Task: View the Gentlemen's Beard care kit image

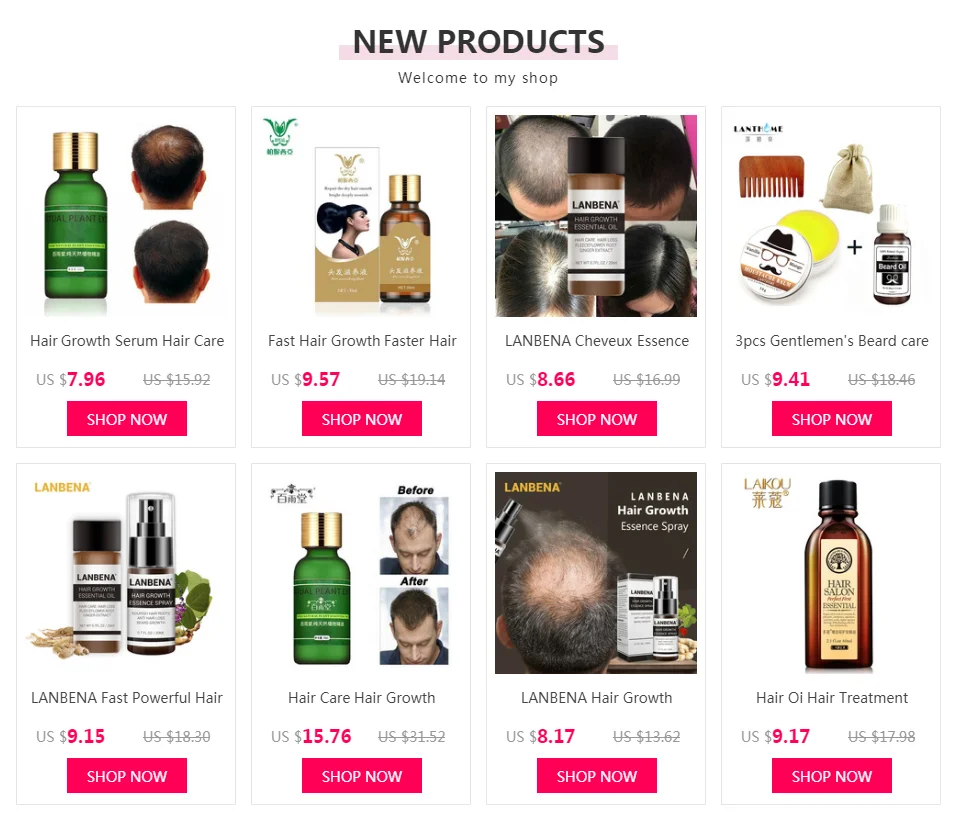Action: (831, 216)
